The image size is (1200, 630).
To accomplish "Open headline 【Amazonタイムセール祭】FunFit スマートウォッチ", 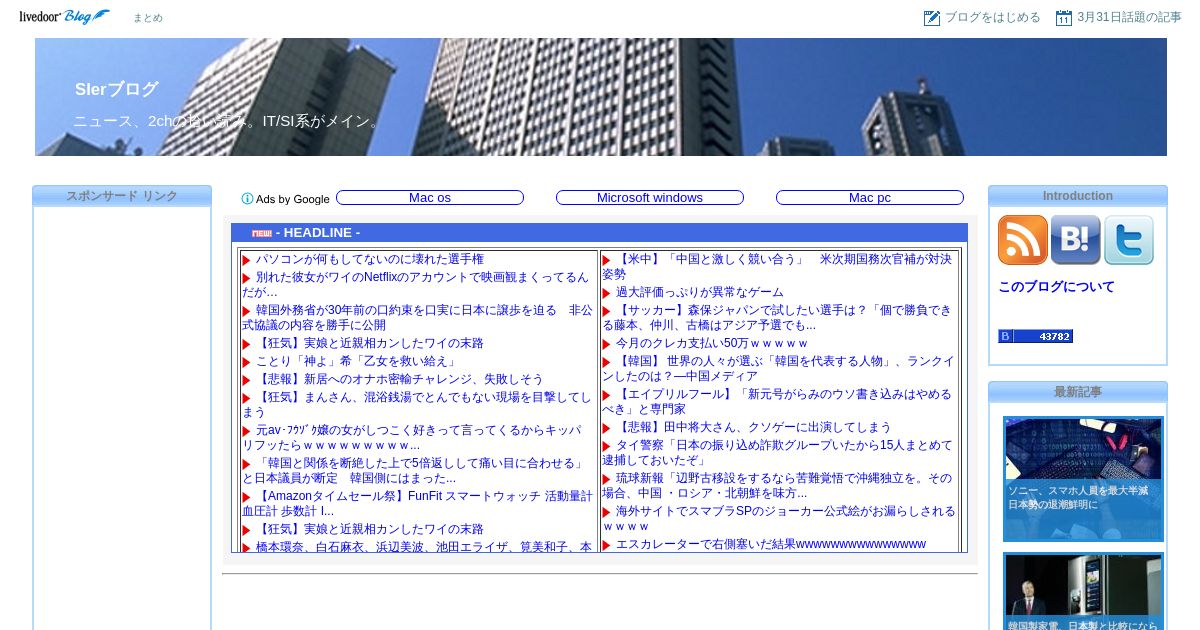I will tap(417, 504).
